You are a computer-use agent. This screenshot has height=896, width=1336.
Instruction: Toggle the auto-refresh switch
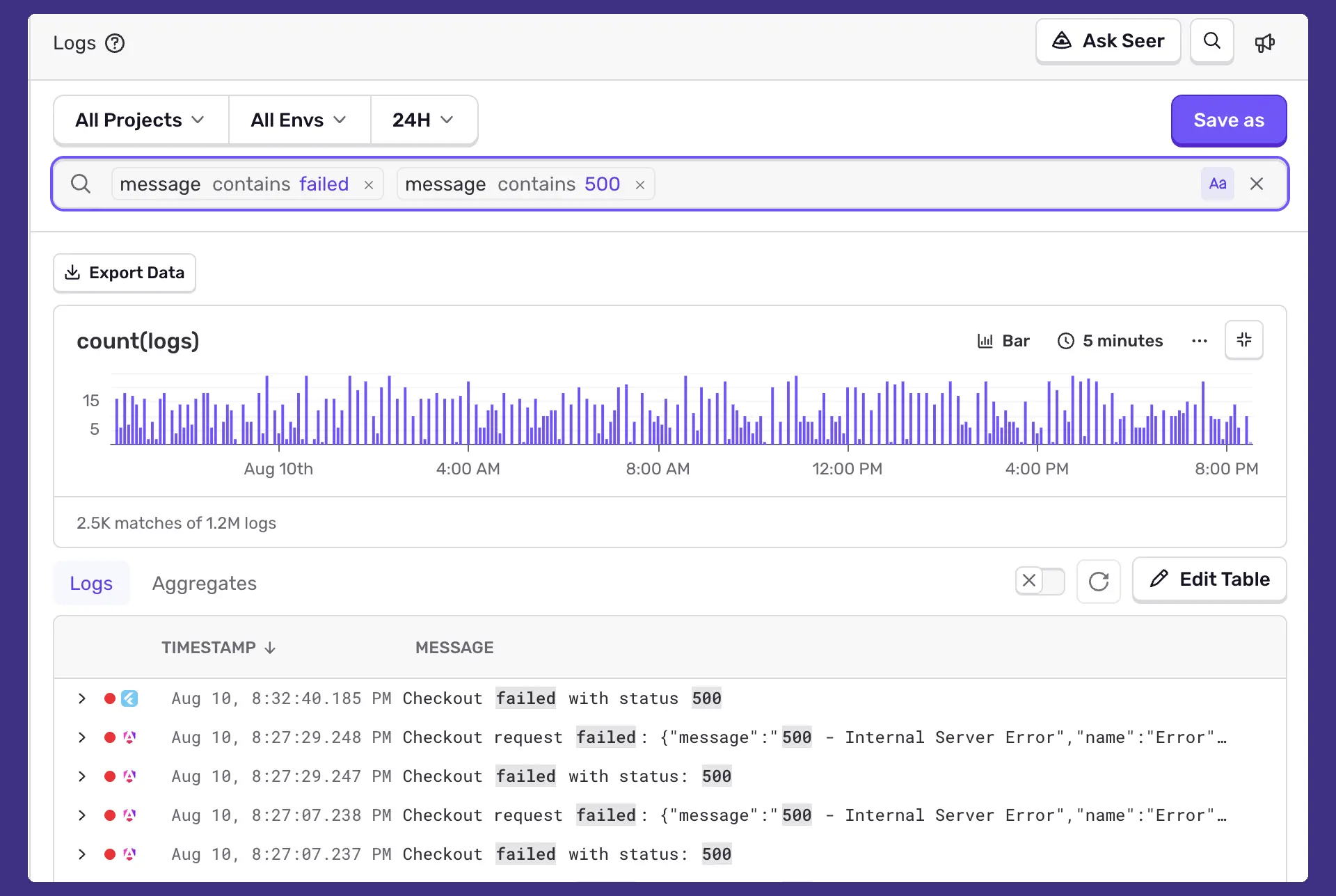1040,580
